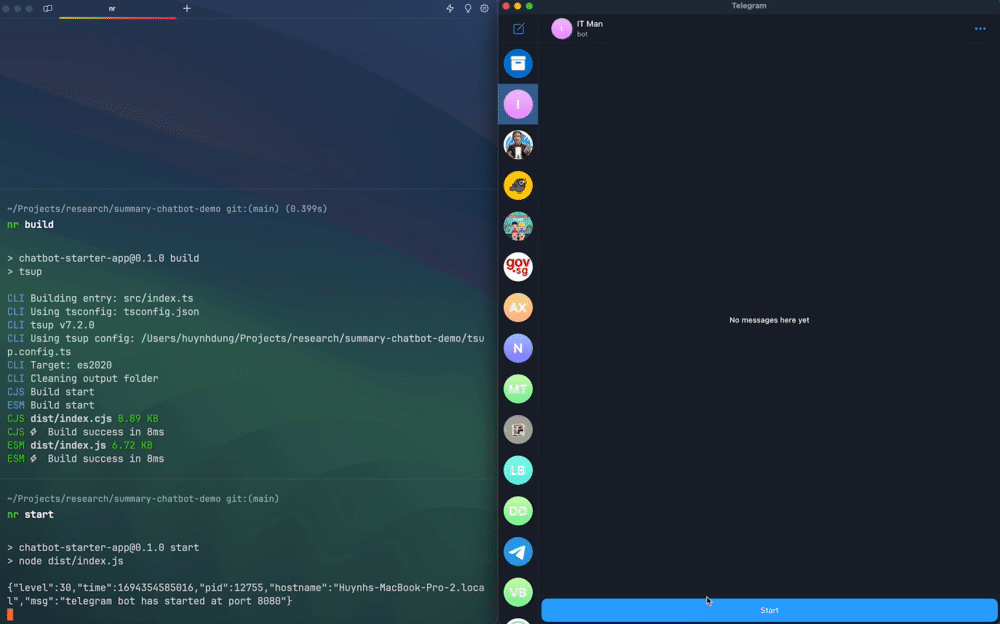Add a new terminal tab
The width and height of the screenshot is (1000, 624).
click(x=187, y=8)
